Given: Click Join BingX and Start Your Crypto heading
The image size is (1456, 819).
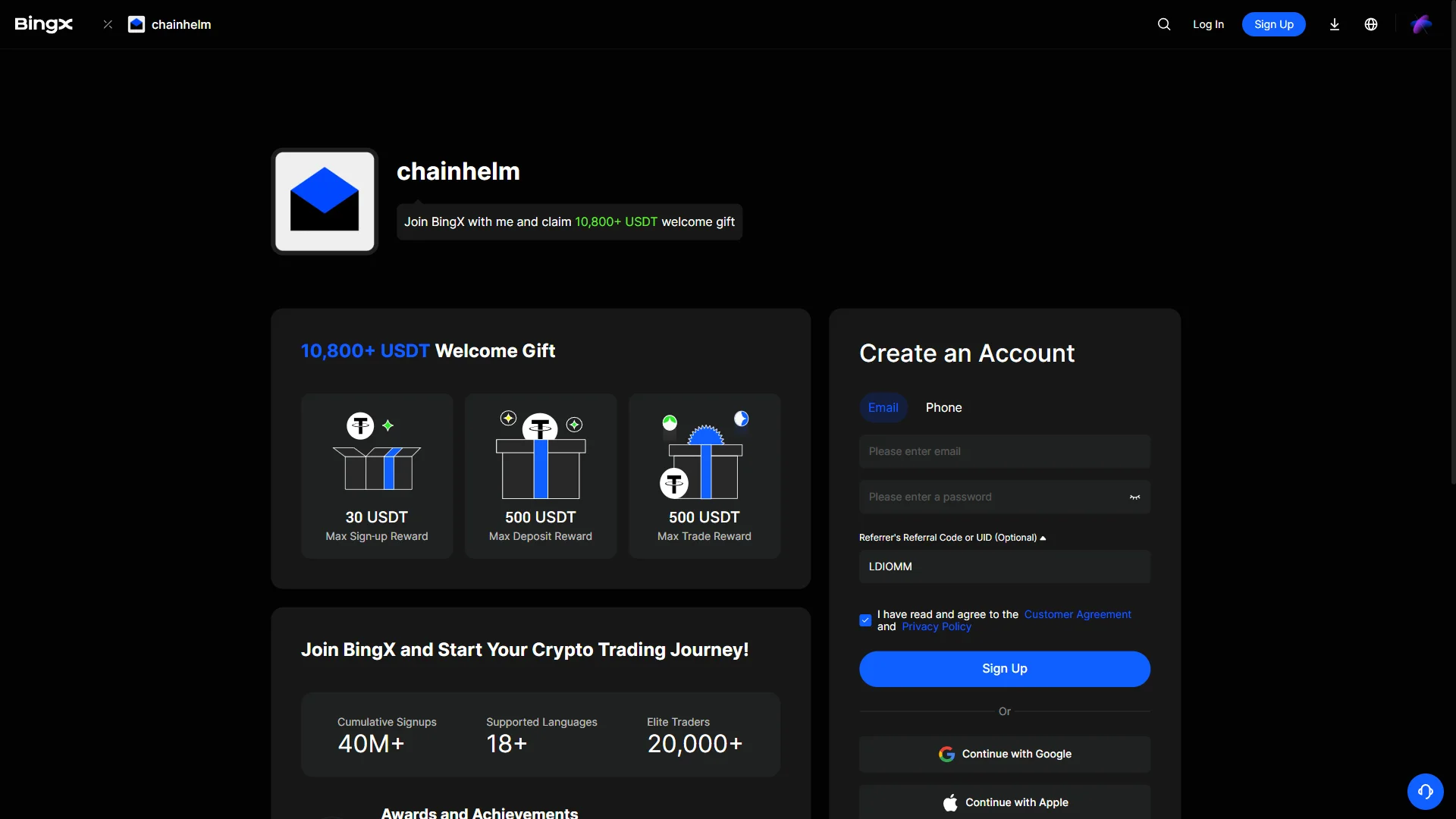Looking at the screenshot, I should point(525,650).
